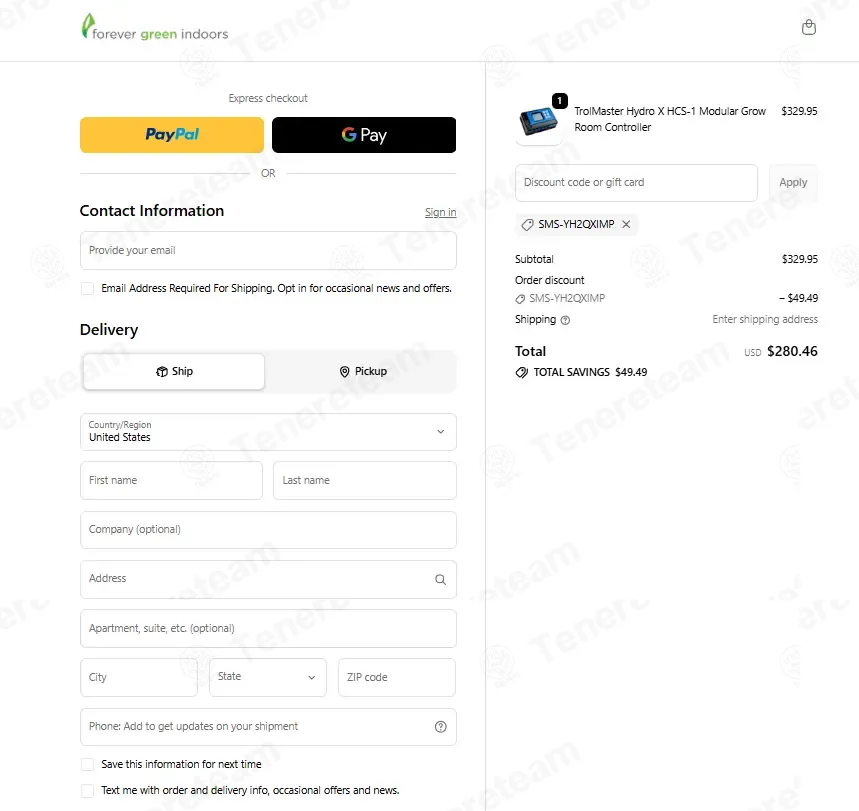This screenshot has height=811, width=859.
Task: Click the Sign in link
Action: pyautogui.click(x=440, y=212)
